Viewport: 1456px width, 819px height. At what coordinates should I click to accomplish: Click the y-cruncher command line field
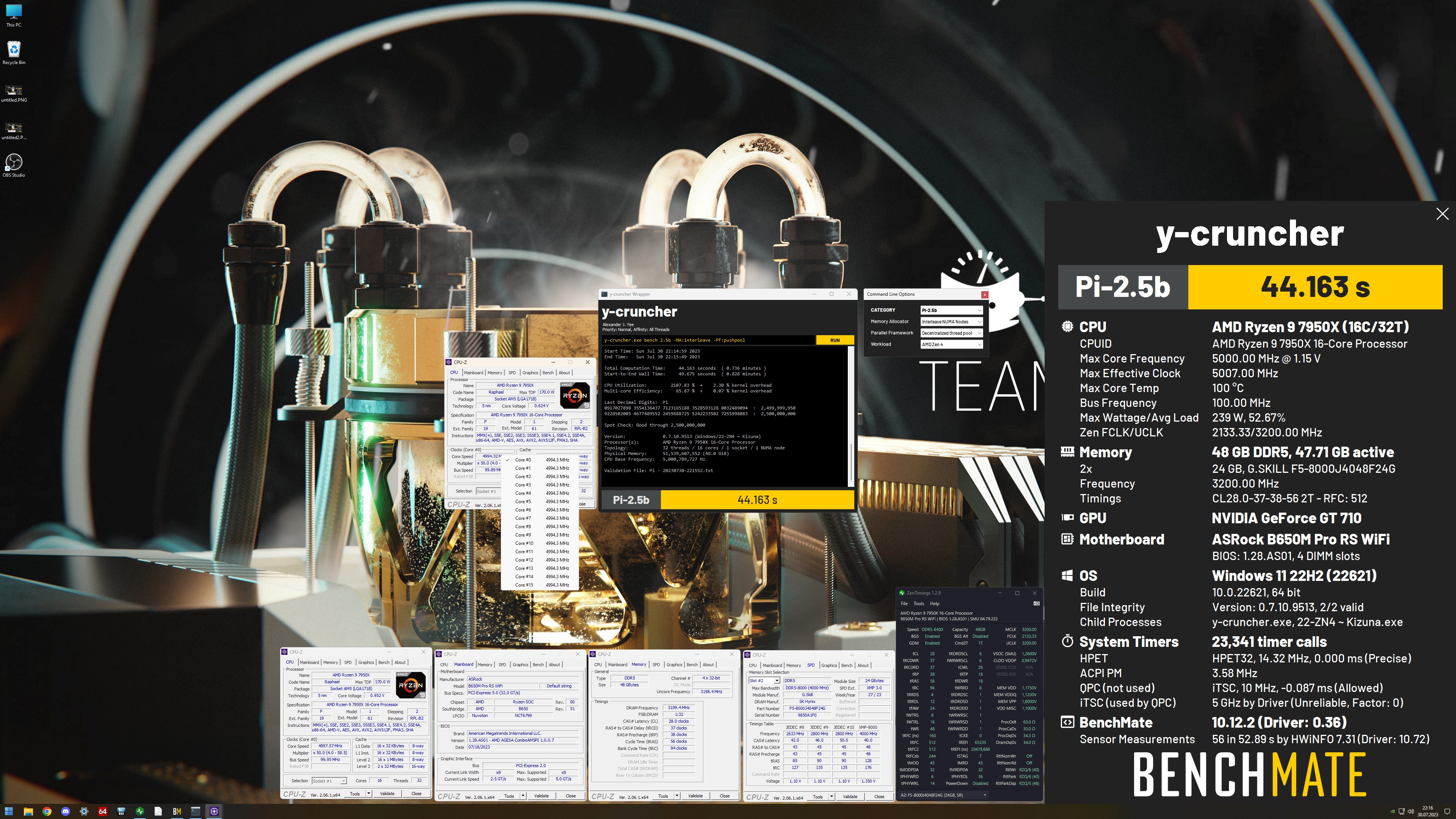click(709, 340)
